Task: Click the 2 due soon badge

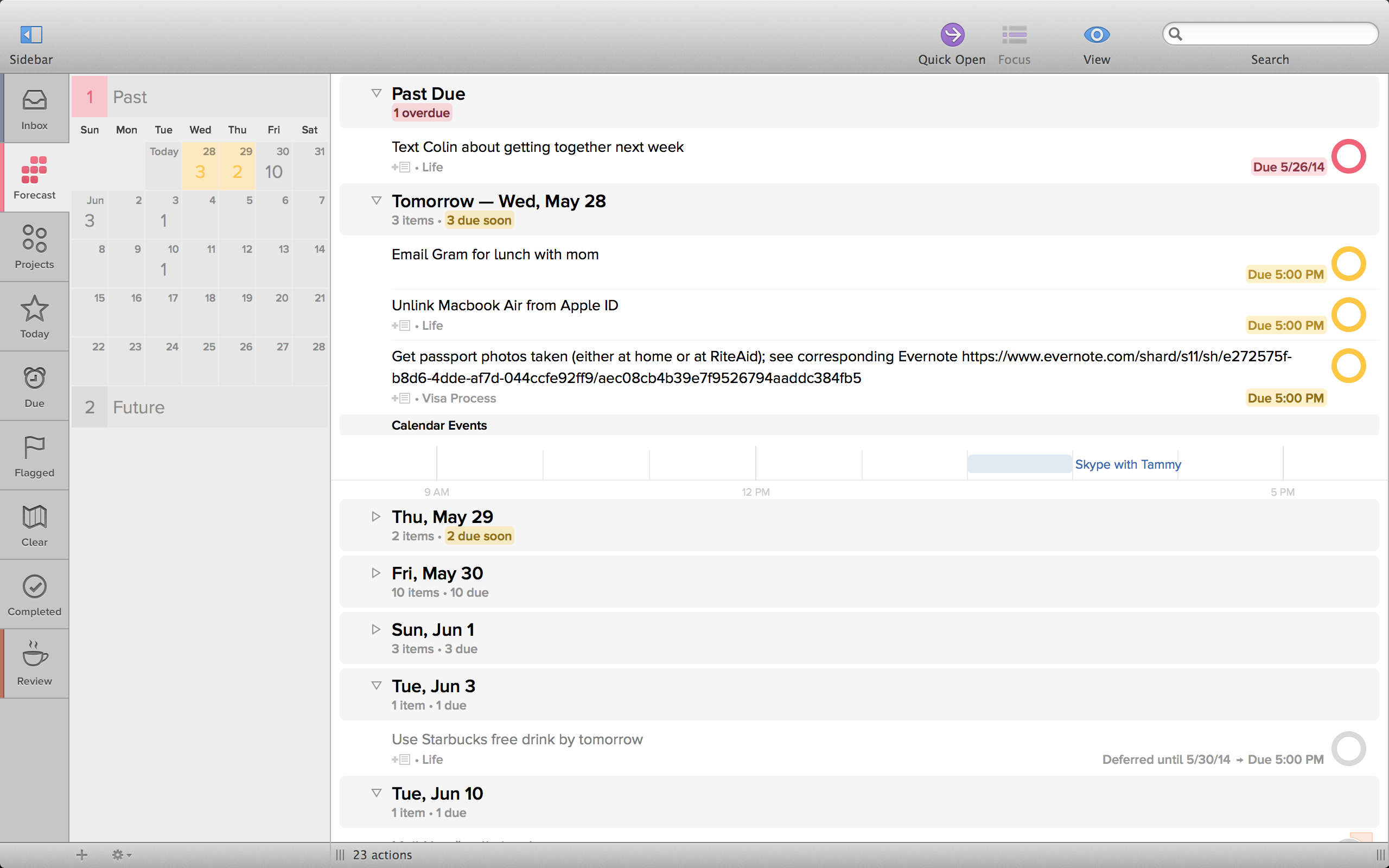Action: [x=479, y=536]
